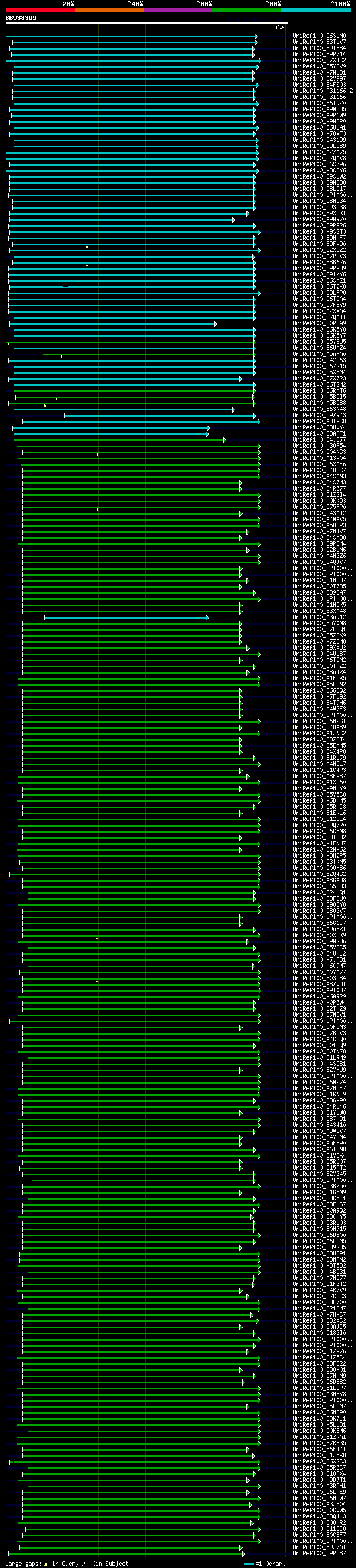356x1568 pixels.
Task: Click hit label UniRef100_Q892A7
Action: [319, 593]
